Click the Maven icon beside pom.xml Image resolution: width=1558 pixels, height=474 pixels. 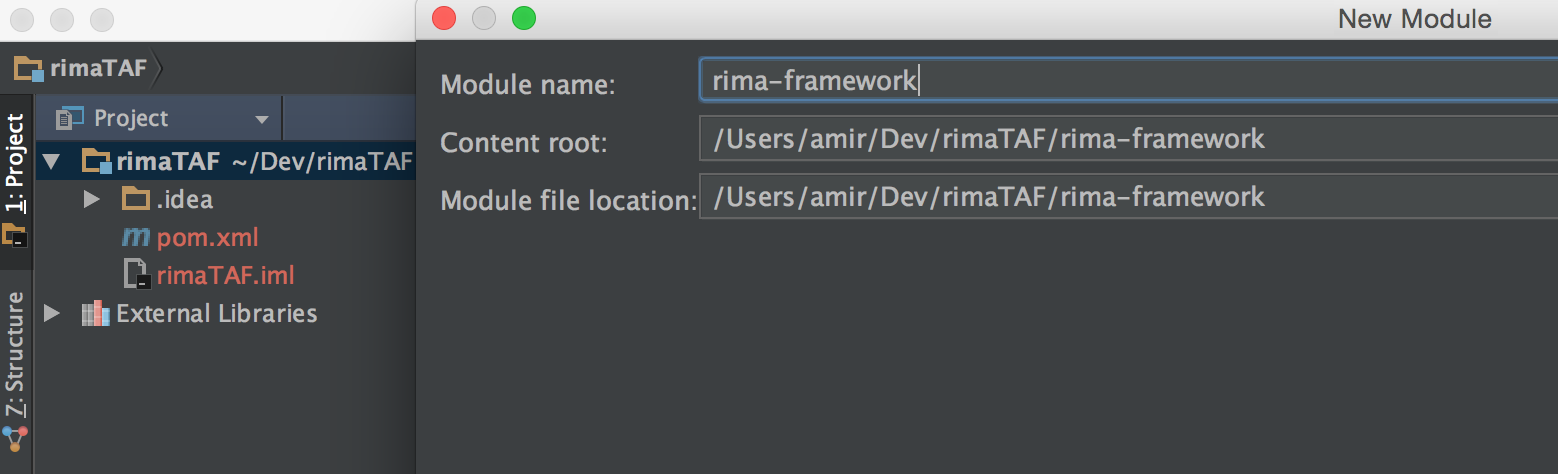[x=135, y=237]
